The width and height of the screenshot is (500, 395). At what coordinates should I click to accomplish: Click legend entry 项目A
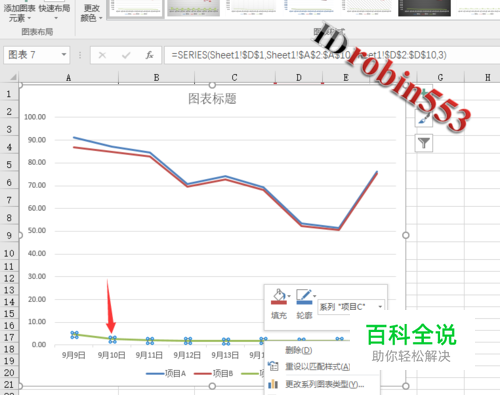(x=166, y=374)
